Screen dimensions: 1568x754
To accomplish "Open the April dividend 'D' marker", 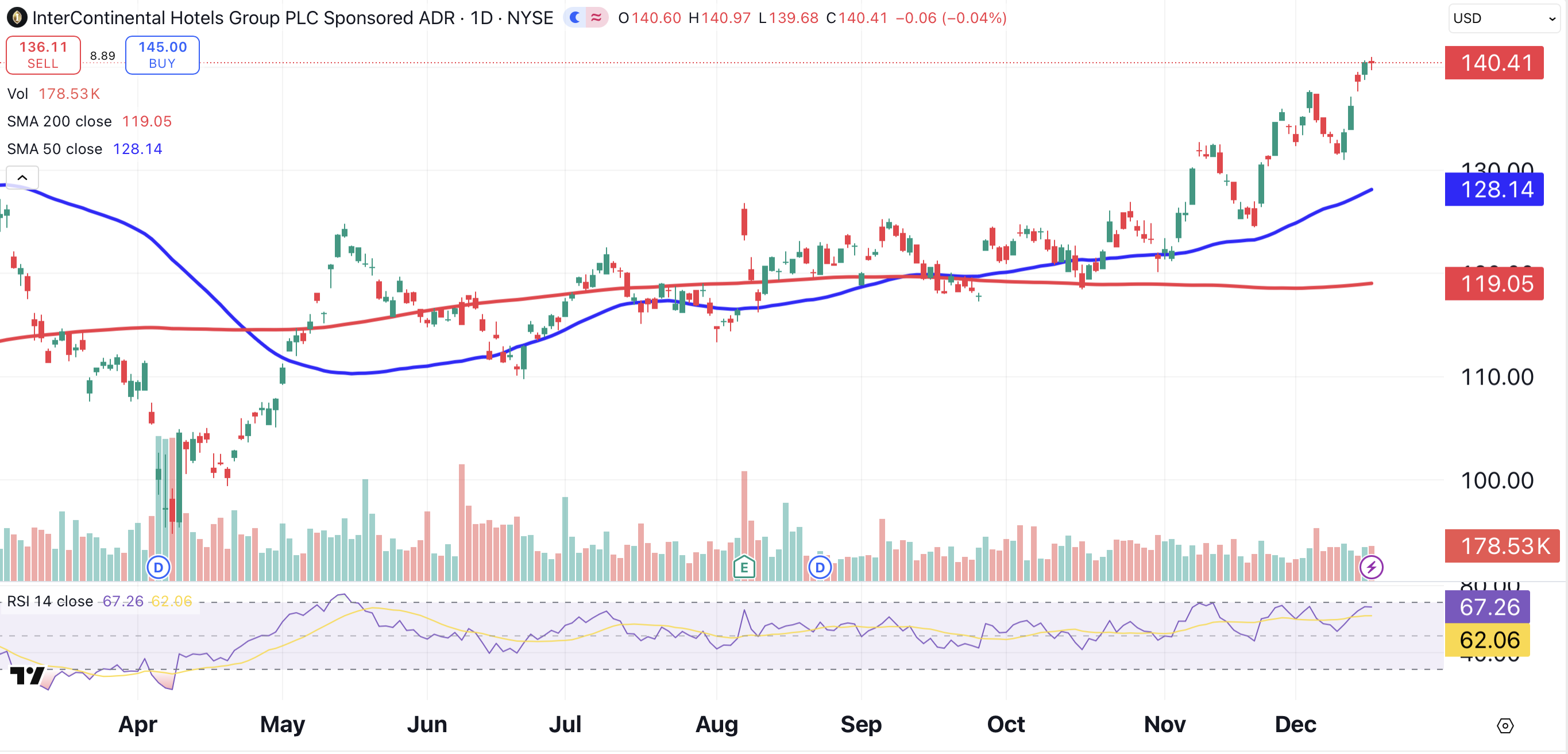I will tap(159, 568).
